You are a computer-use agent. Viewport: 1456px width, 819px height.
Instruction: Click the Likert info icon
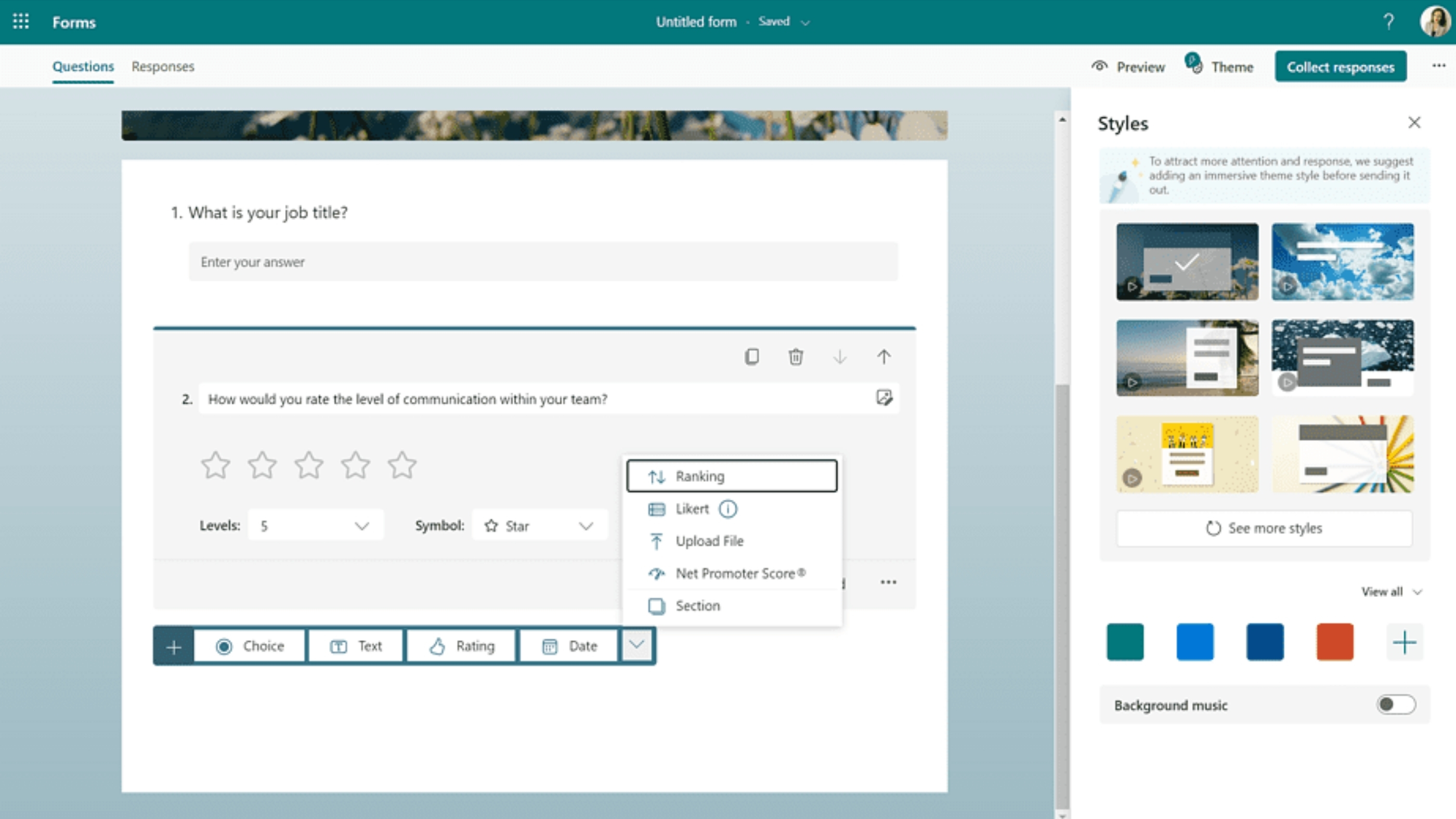[727, 509]
